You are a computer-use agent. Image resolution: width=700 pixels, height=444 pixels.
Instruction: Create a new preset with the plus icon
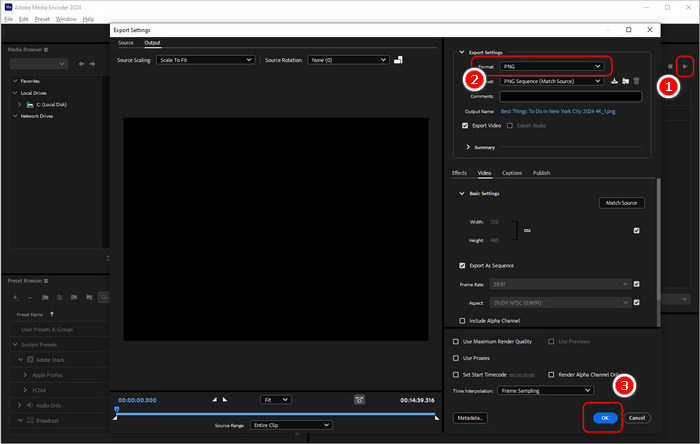tap(15, 297)
